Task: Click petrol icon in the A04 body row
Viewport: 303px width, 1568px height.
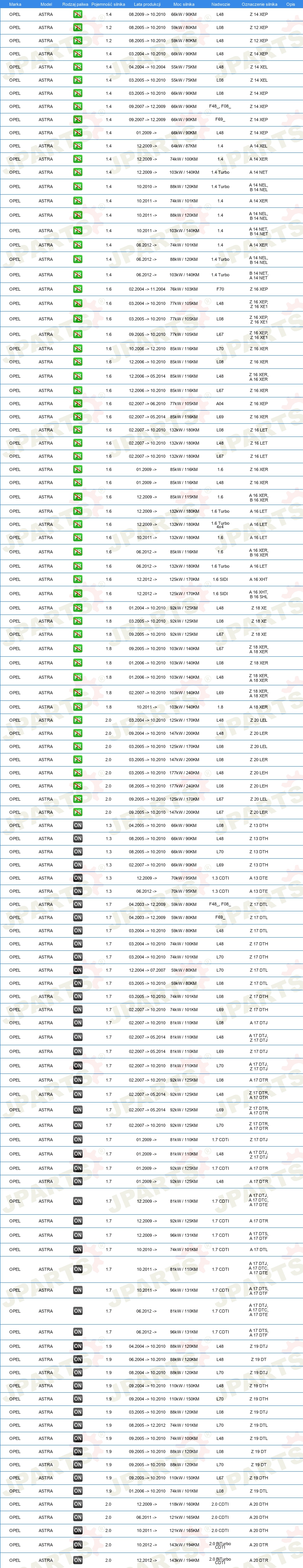Action: [77, 404]
